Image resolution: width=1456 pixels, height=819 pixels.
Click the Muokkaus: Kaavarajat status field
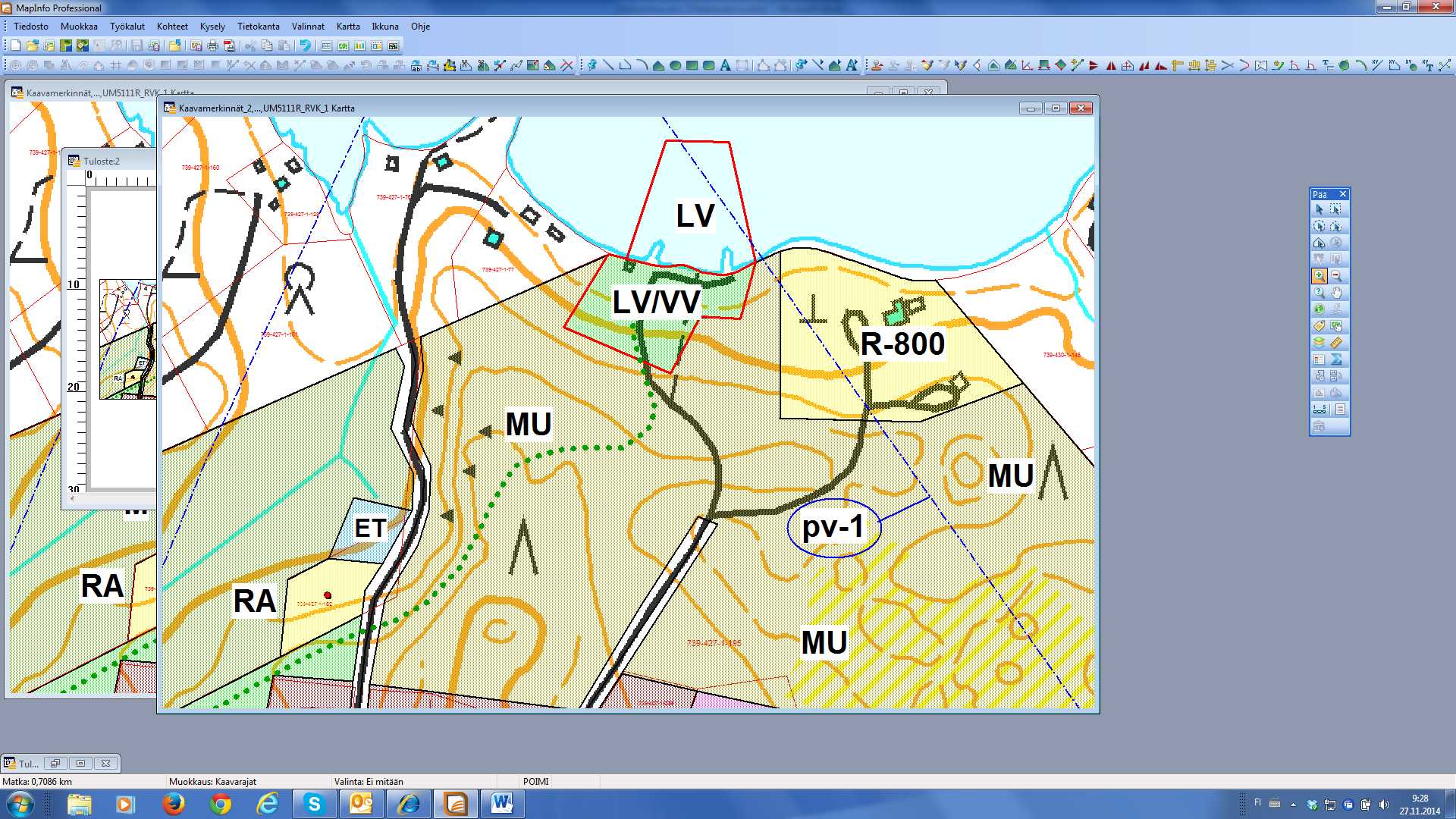tap(212, 781)
